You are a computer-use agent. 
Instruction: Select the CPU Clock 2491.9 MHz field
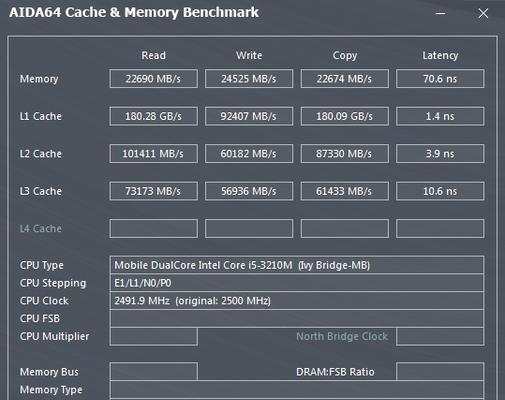coord(297,301)
